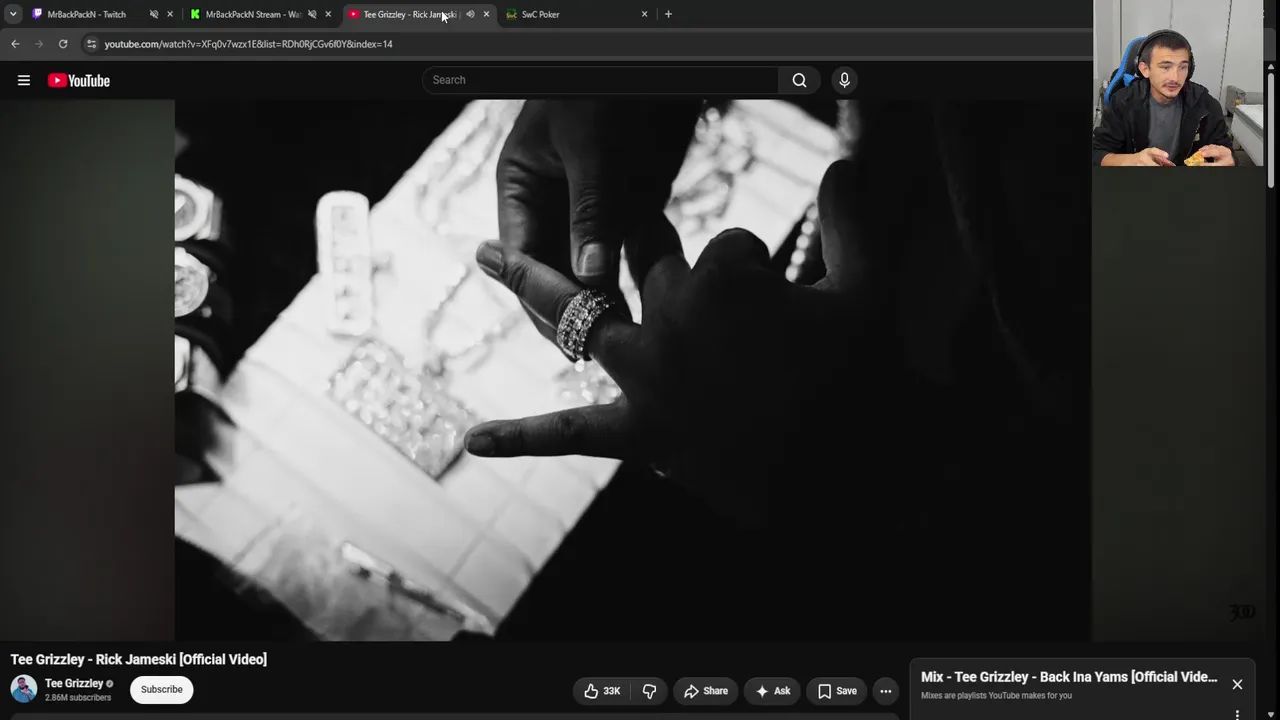The width and height of the screenshot is (1280, 720).
Task: Open the YouTube guide hamburger menu
Action: point(24,80)
